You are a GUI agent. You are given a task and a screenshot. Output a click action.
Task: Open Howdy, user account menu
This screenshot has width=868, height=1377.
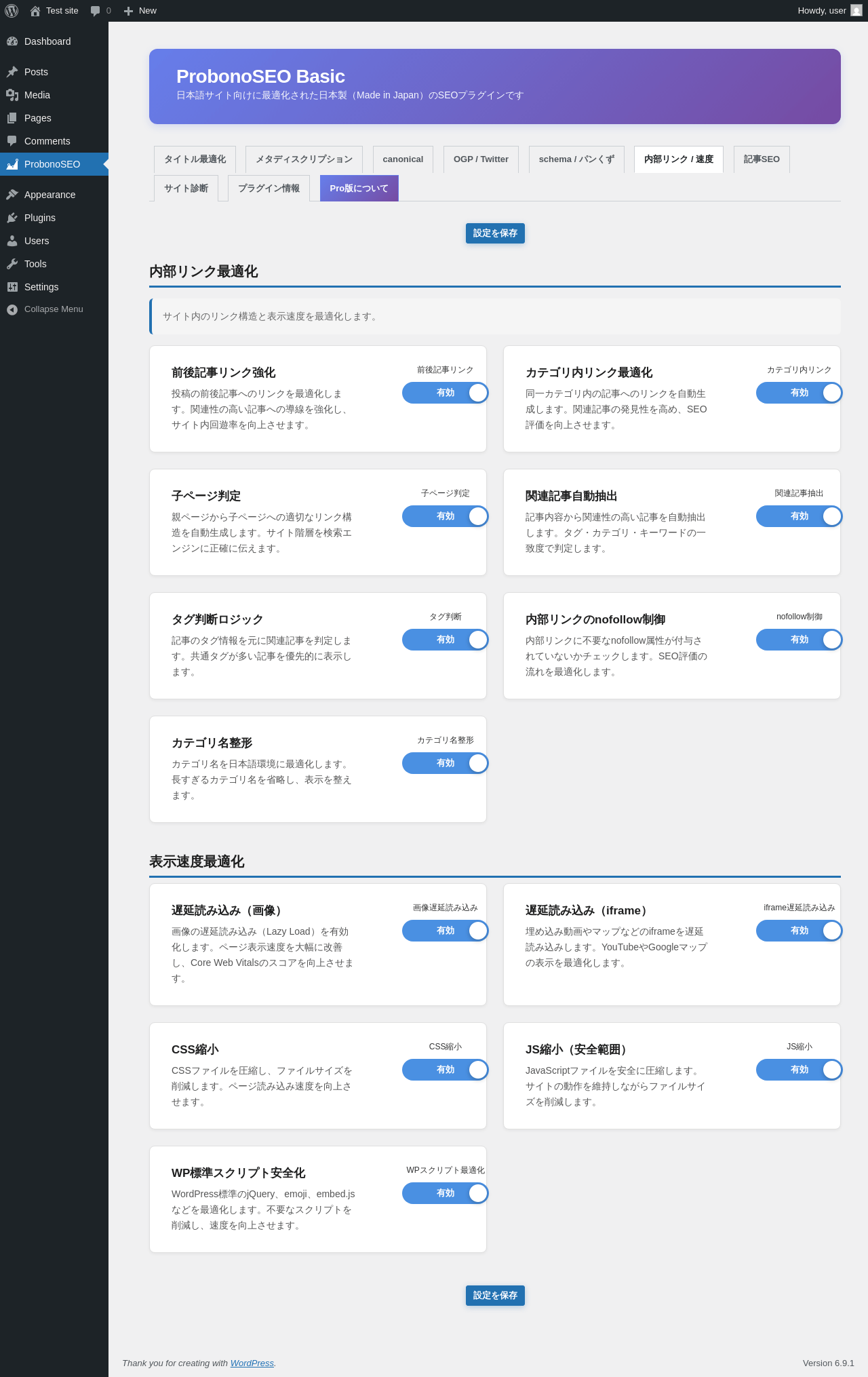click(x=829, y=11)
